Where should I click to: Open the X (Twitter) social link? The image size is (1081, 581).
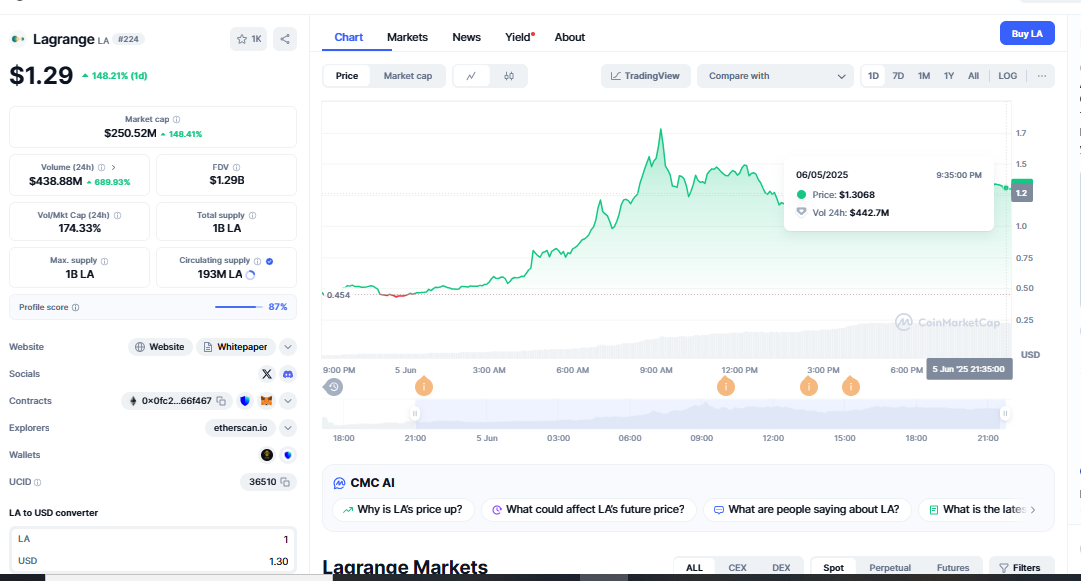pyautogui.click(x=267, y=374)
